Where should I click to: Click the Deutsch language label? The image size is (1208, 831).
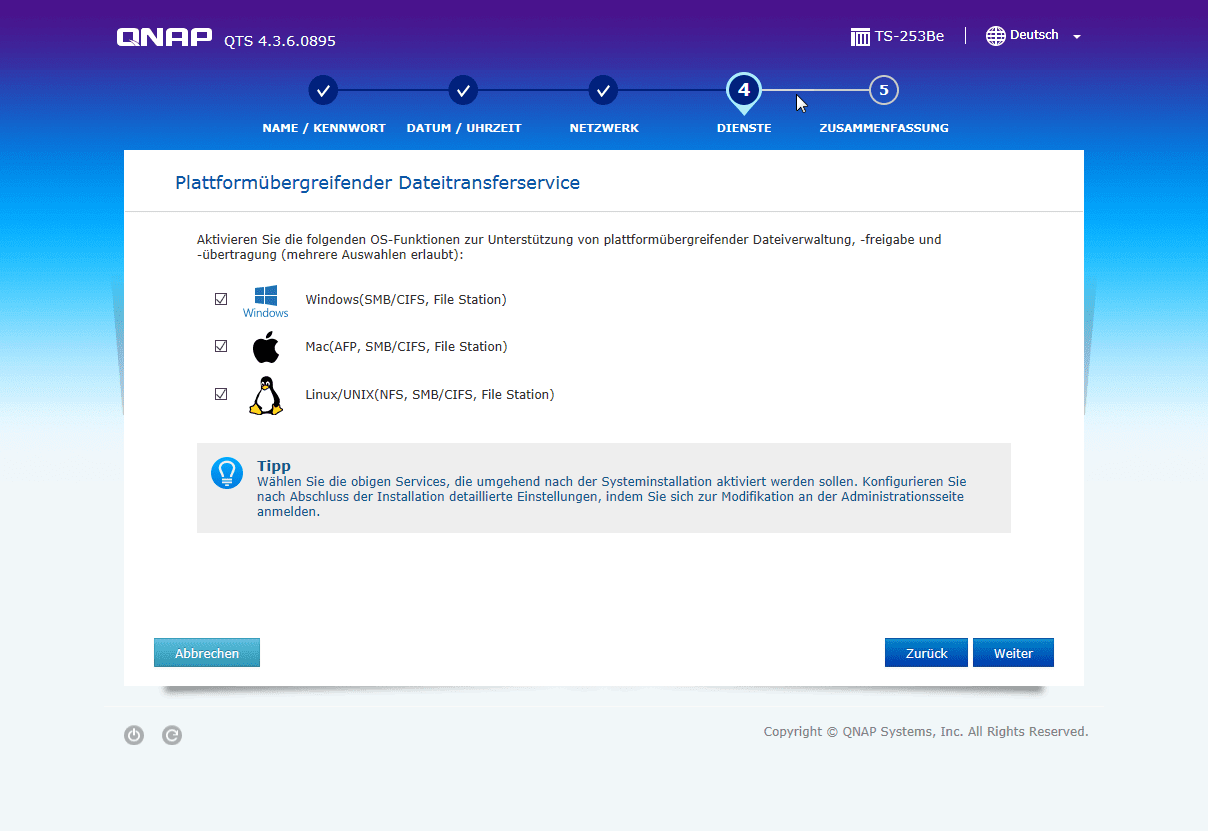(1034, 35)
